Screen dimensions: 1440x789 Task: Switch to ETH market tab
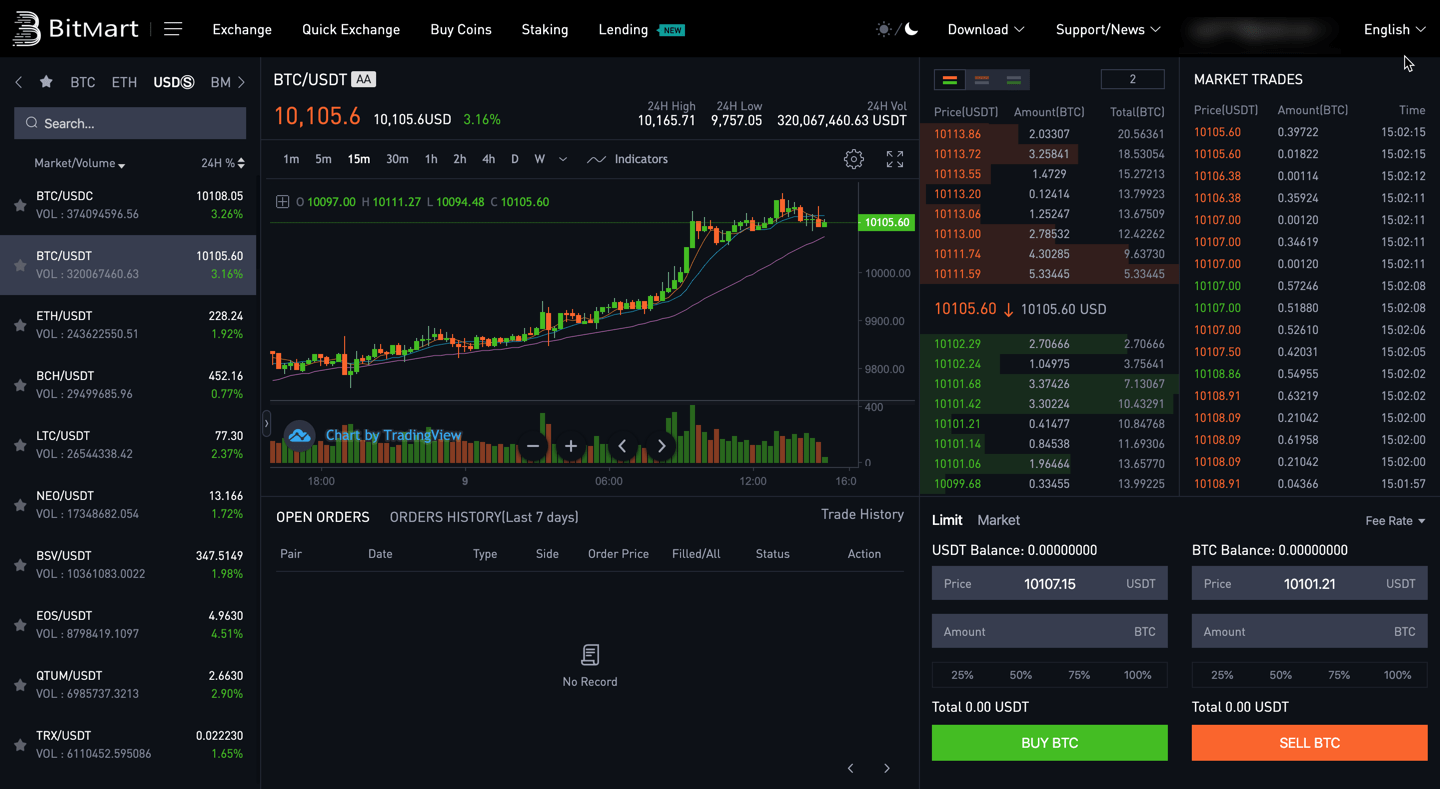[124, 82]
